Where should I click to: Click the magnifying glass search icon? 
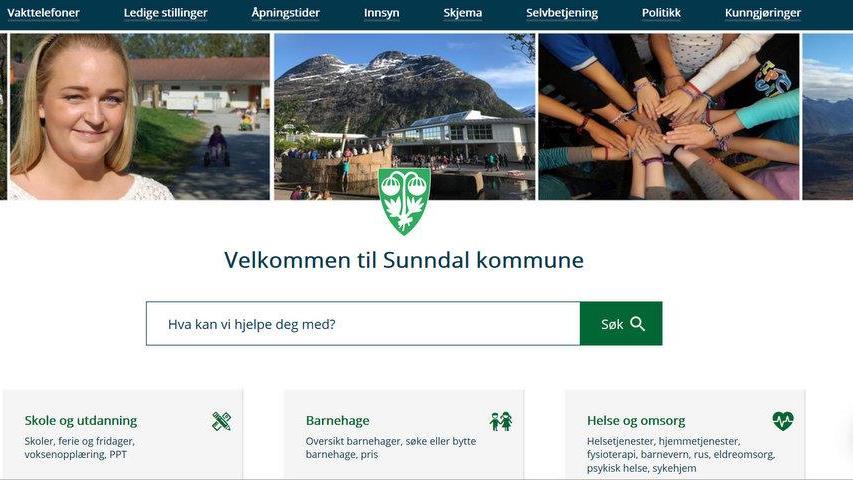click(638, 324)
